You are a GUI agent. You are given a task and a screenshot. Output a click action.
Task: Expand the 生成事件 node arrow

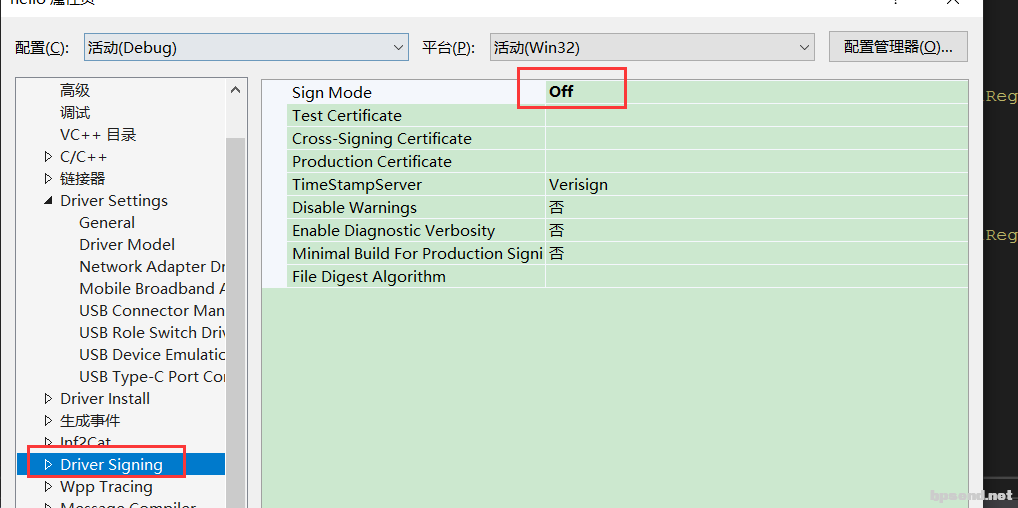point(48,420)
